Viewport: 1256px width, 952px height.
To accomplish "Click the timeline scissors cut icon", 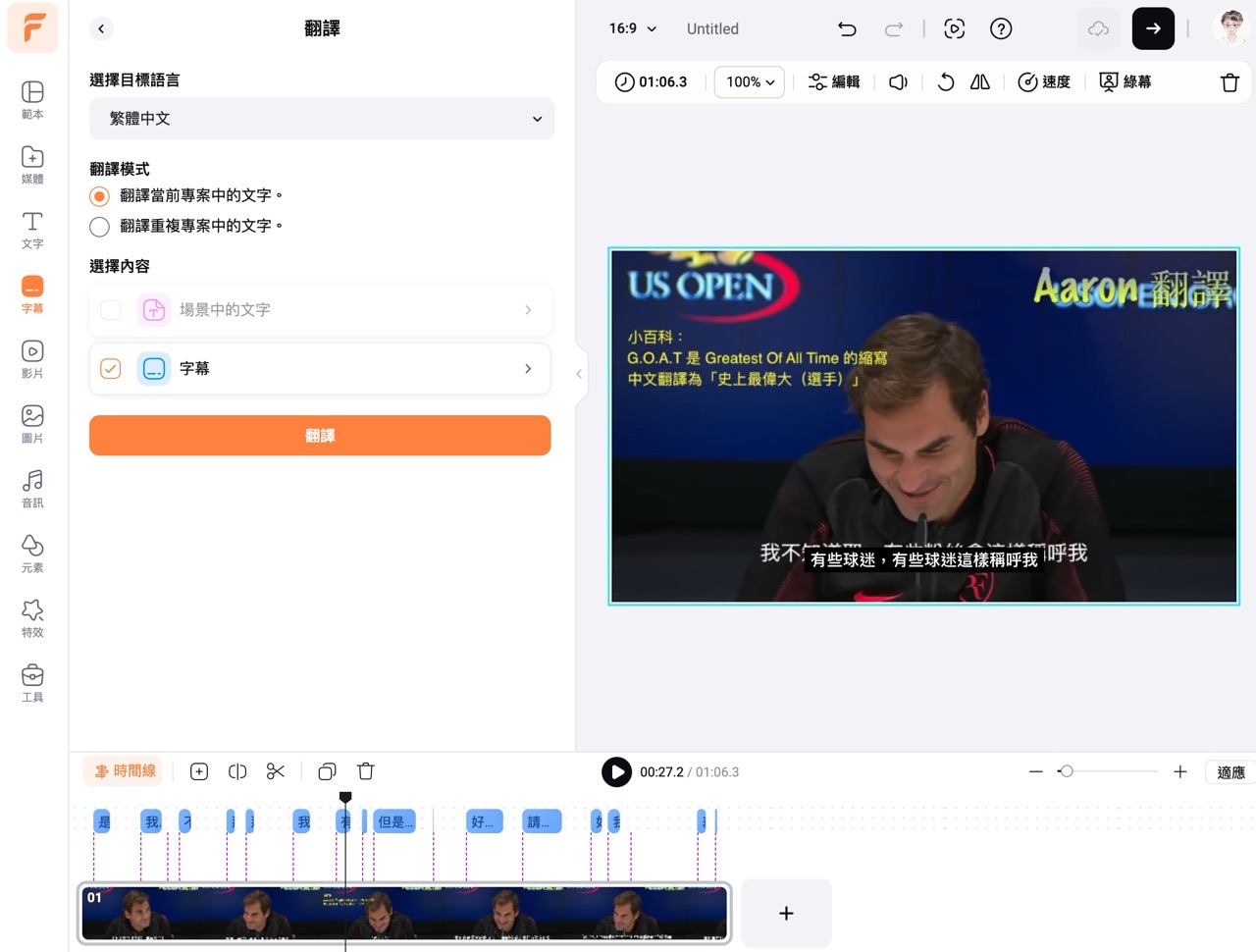I will click(276, 772).
